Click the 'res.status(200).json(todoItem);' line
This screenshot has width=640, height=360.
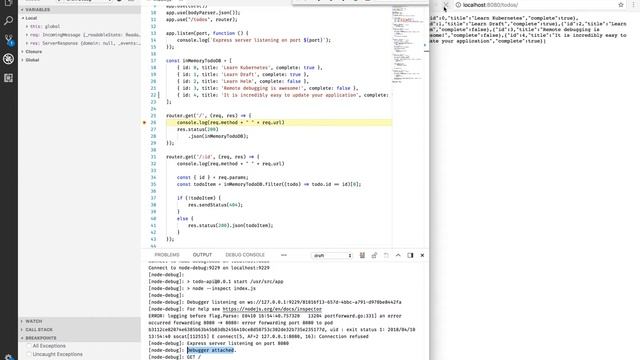pos(231,225)
